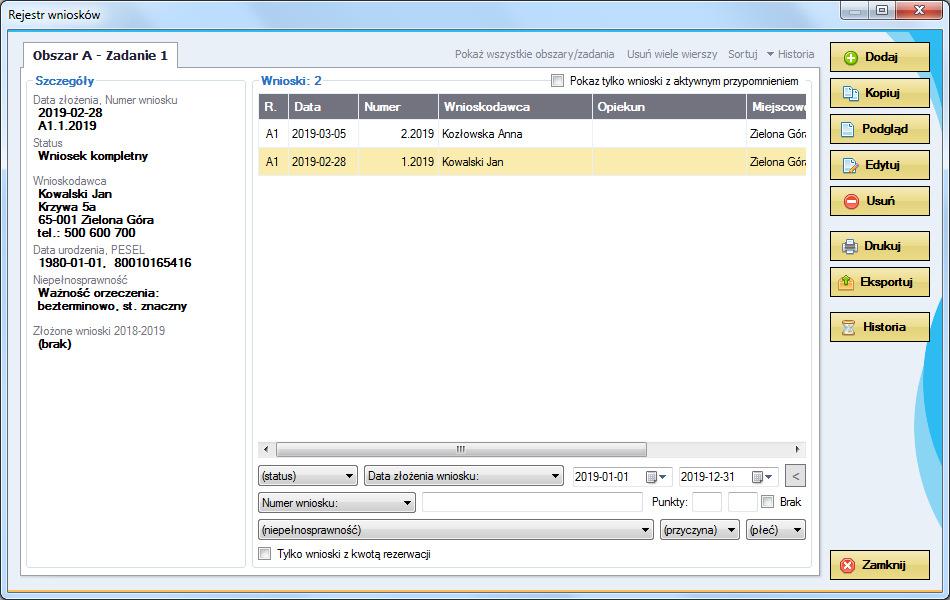Click the Opiekun column header
The width and height of the screenshot is (950, 600).
(669, 107)
